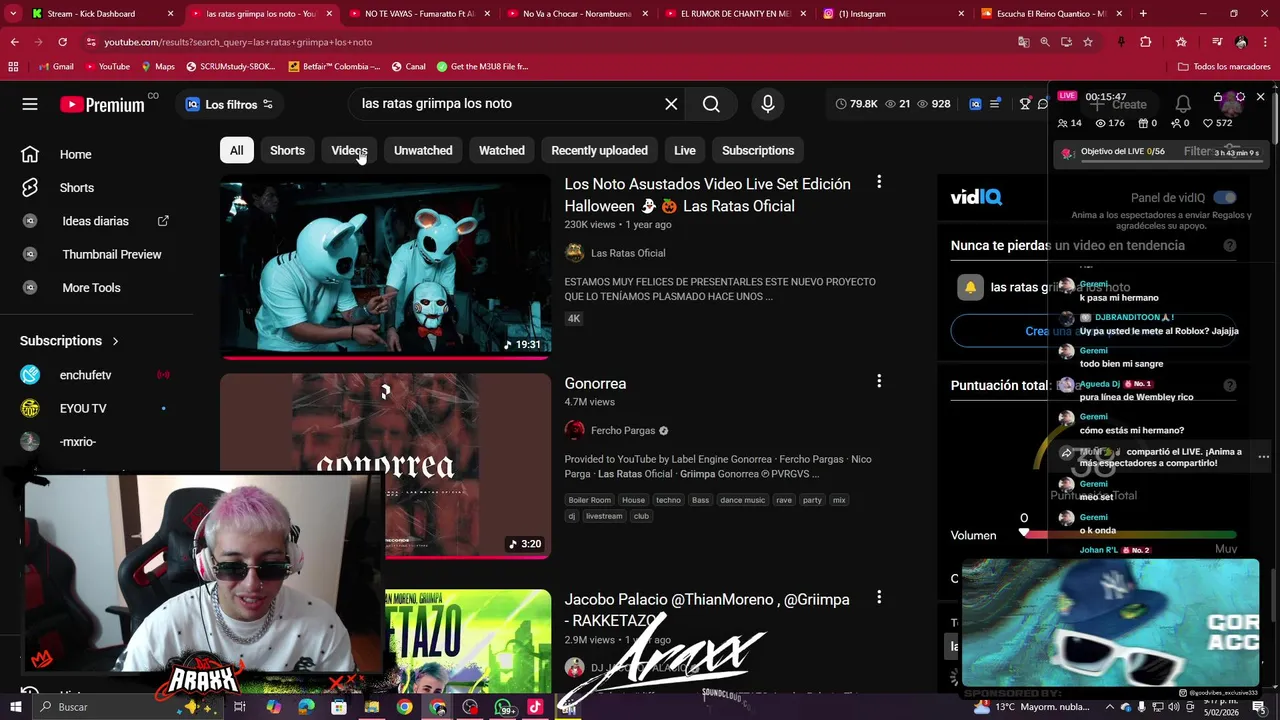This screenshot has height=720, width=1280.
Task: Adjust the Volumen slider in the vidIQ panel
Action: click(x=1128, y=535)
